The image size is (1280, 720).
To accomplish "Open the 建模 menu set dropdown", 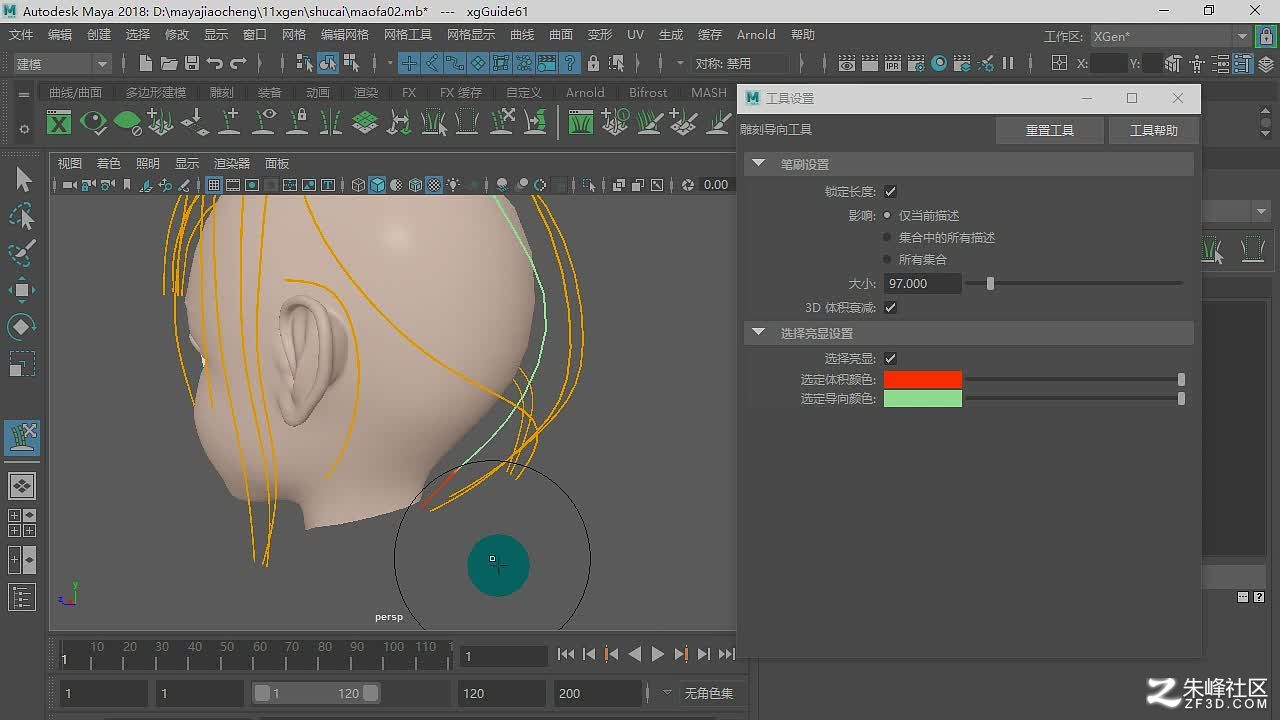I will click(x=61, y=63).
